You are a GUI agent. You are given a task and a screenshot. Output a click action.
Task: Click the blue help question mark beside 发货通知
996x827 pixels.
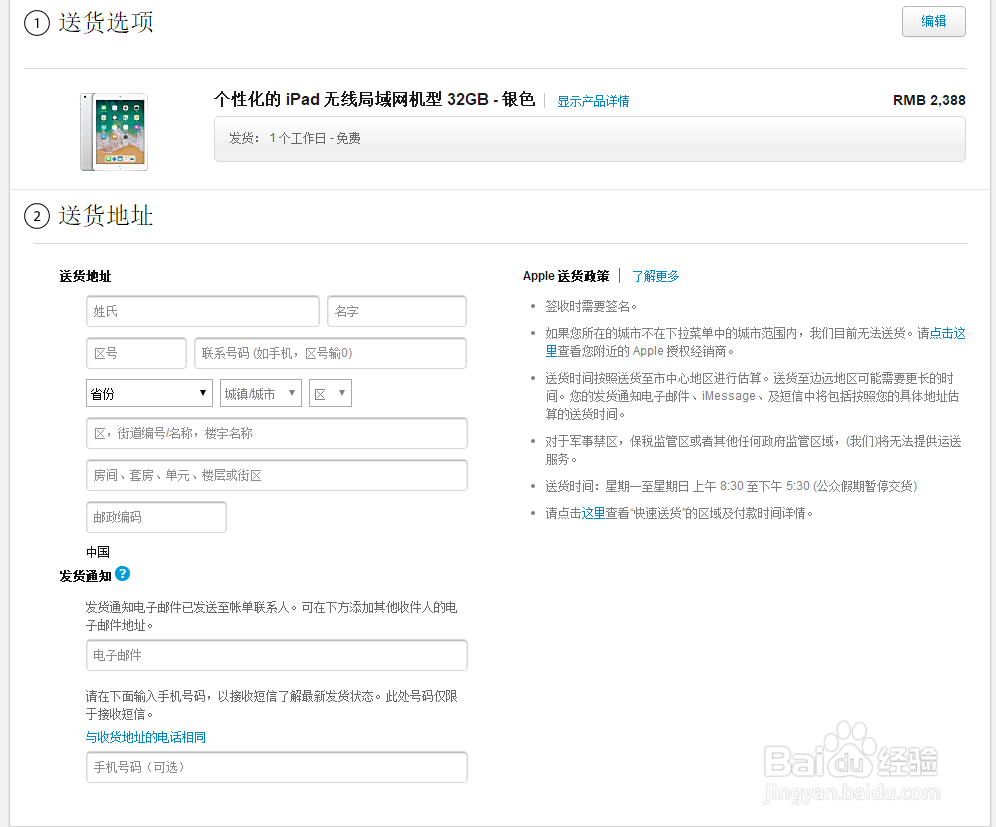(x=123, y=574)
